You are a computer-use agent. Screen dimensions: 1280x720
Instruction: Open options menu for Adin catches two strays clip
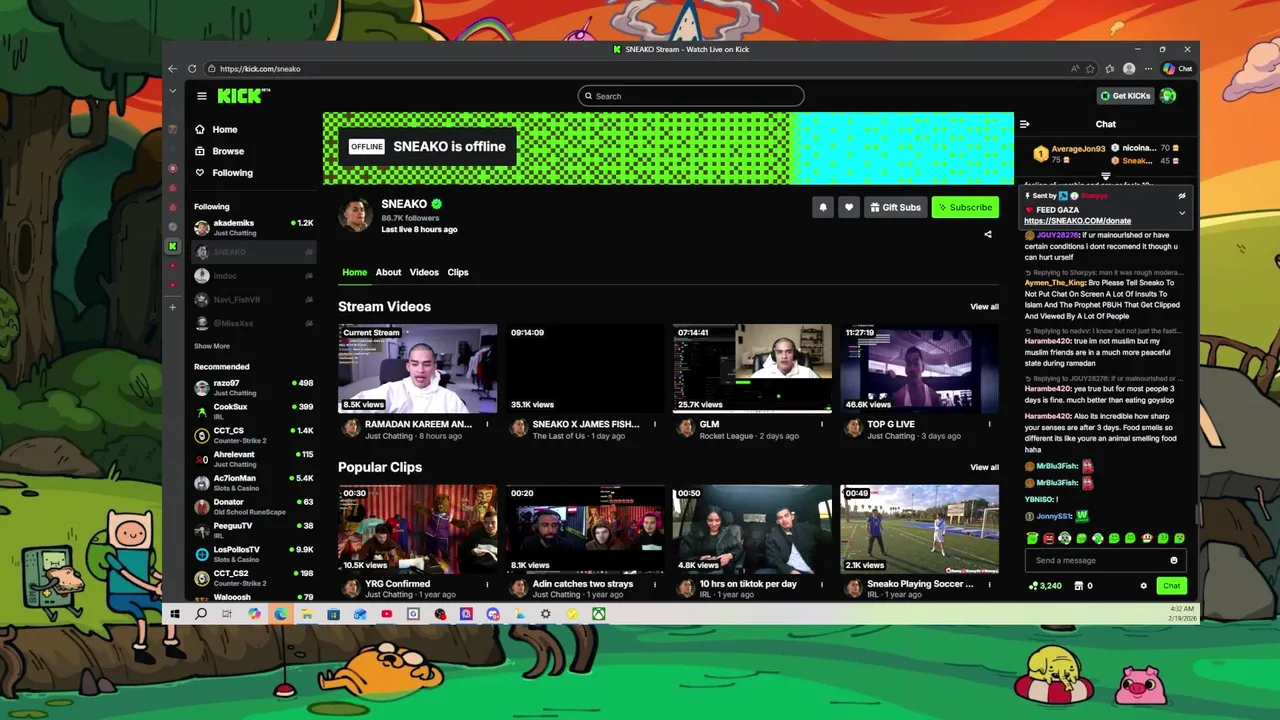click(x=655, y=584)
